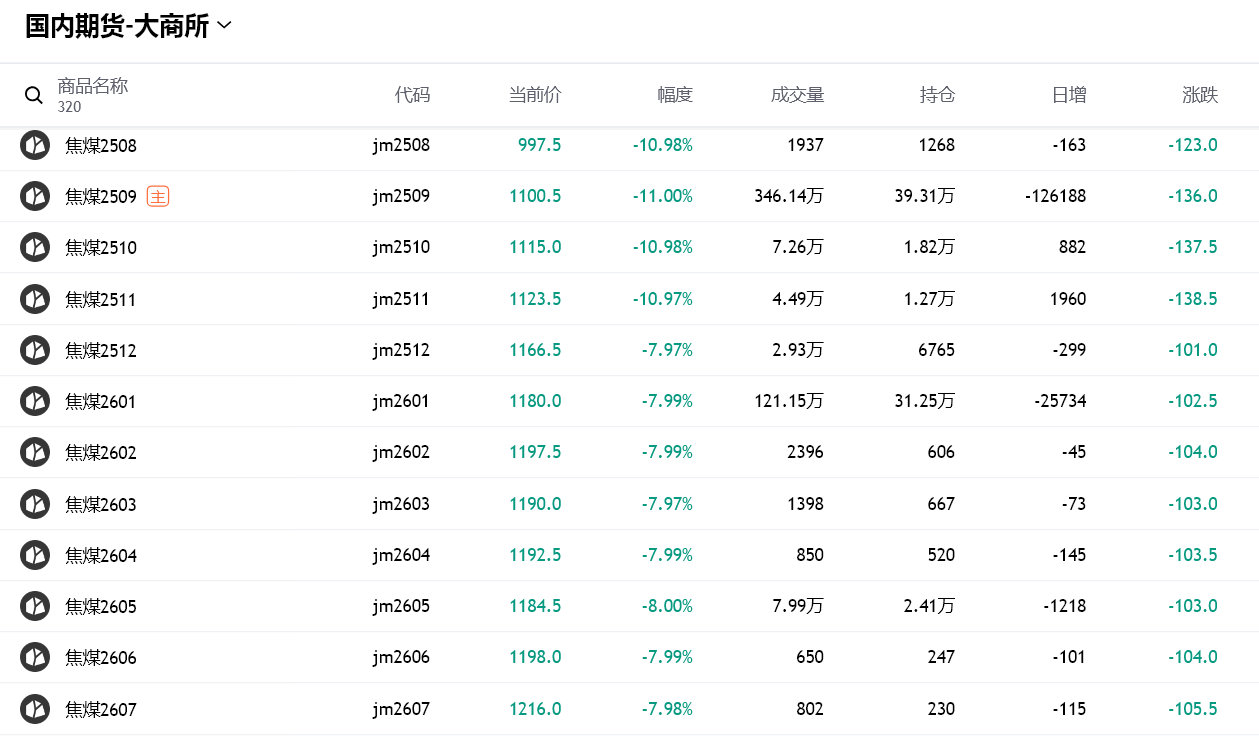Select the 焦煤2602 contract name
Viewport: 1259px width, 739px height.
101,453
